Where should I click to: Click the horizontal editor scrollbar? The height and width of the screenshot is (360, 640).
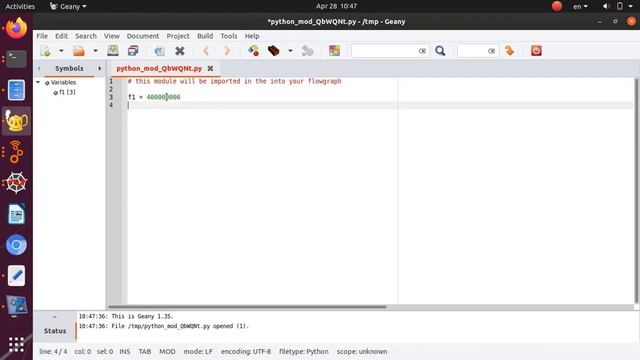click(247, 307)
